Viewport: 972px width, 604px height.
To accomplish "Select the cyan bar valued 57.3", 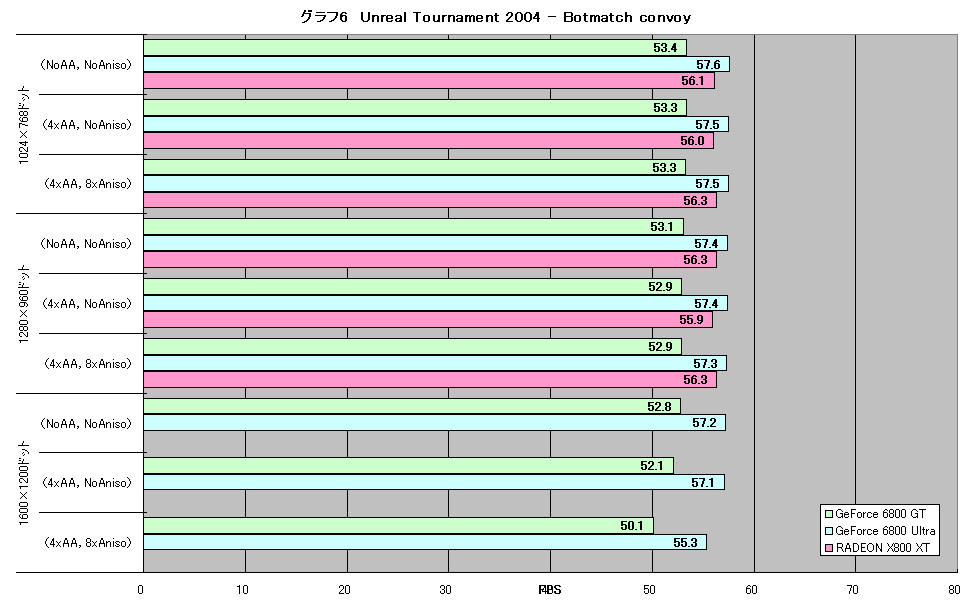I will pos(435,363).
